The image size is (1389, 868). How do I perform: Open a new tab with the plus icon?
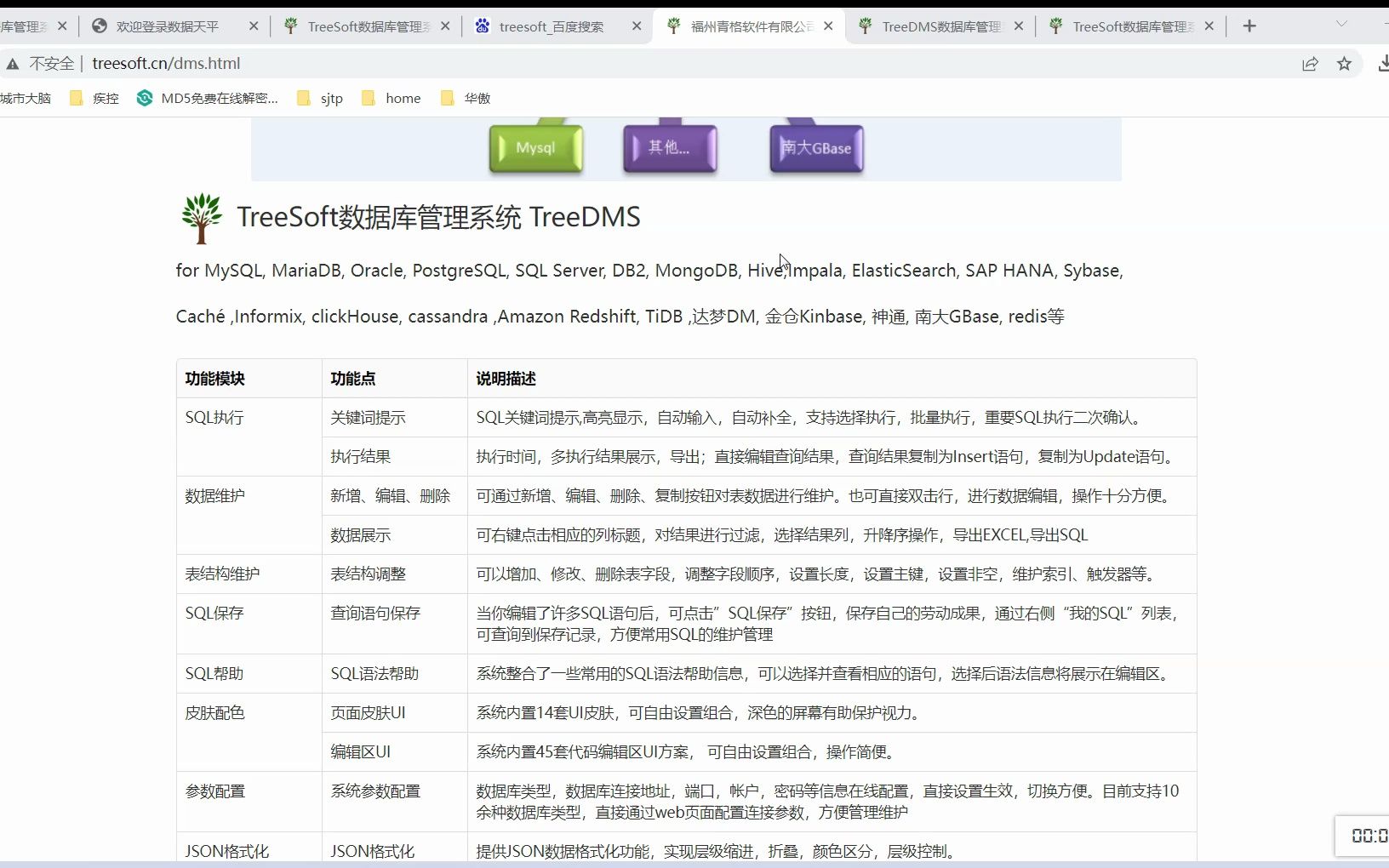1249,26
